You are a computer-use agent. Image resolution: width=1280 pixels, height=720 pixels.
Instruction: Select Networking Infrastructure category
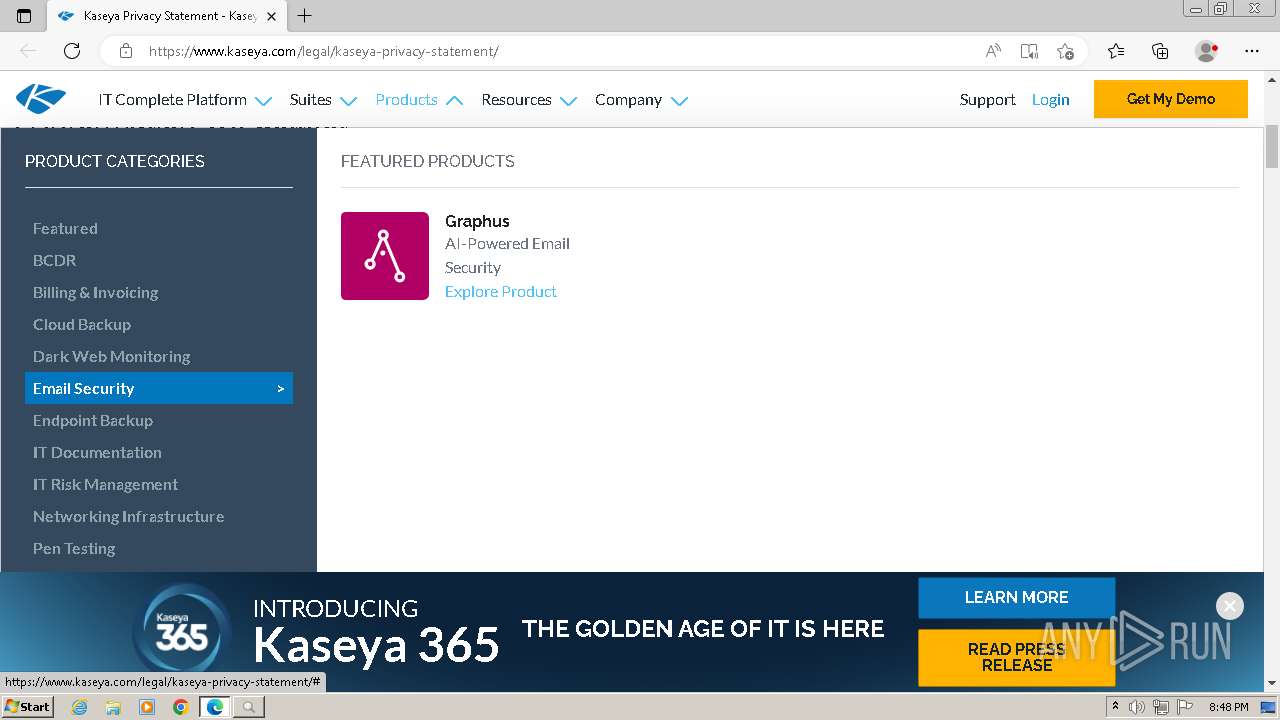(x=158, y=516)
